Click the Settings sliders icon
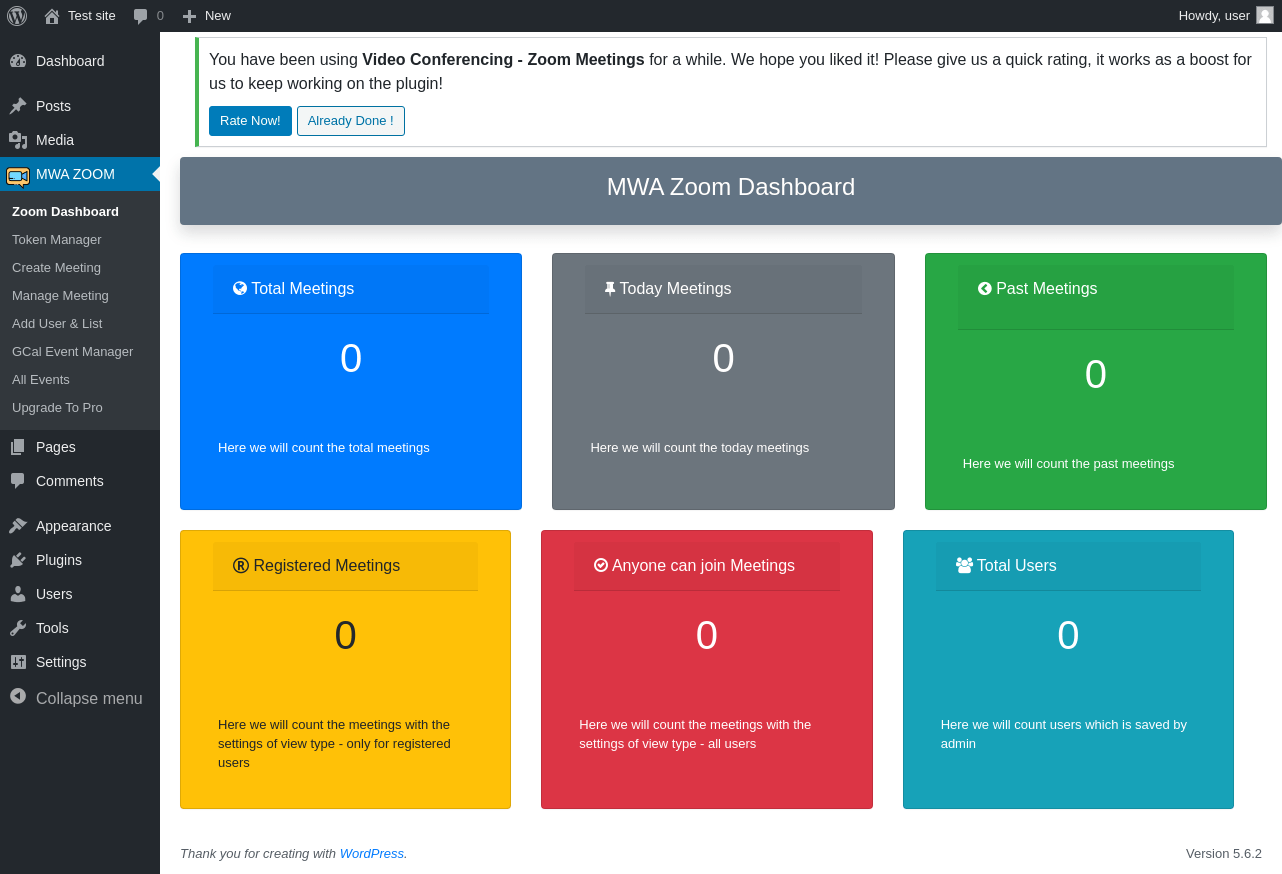The width and height of the screenshot is (1282, 874). tap(18, 662)
